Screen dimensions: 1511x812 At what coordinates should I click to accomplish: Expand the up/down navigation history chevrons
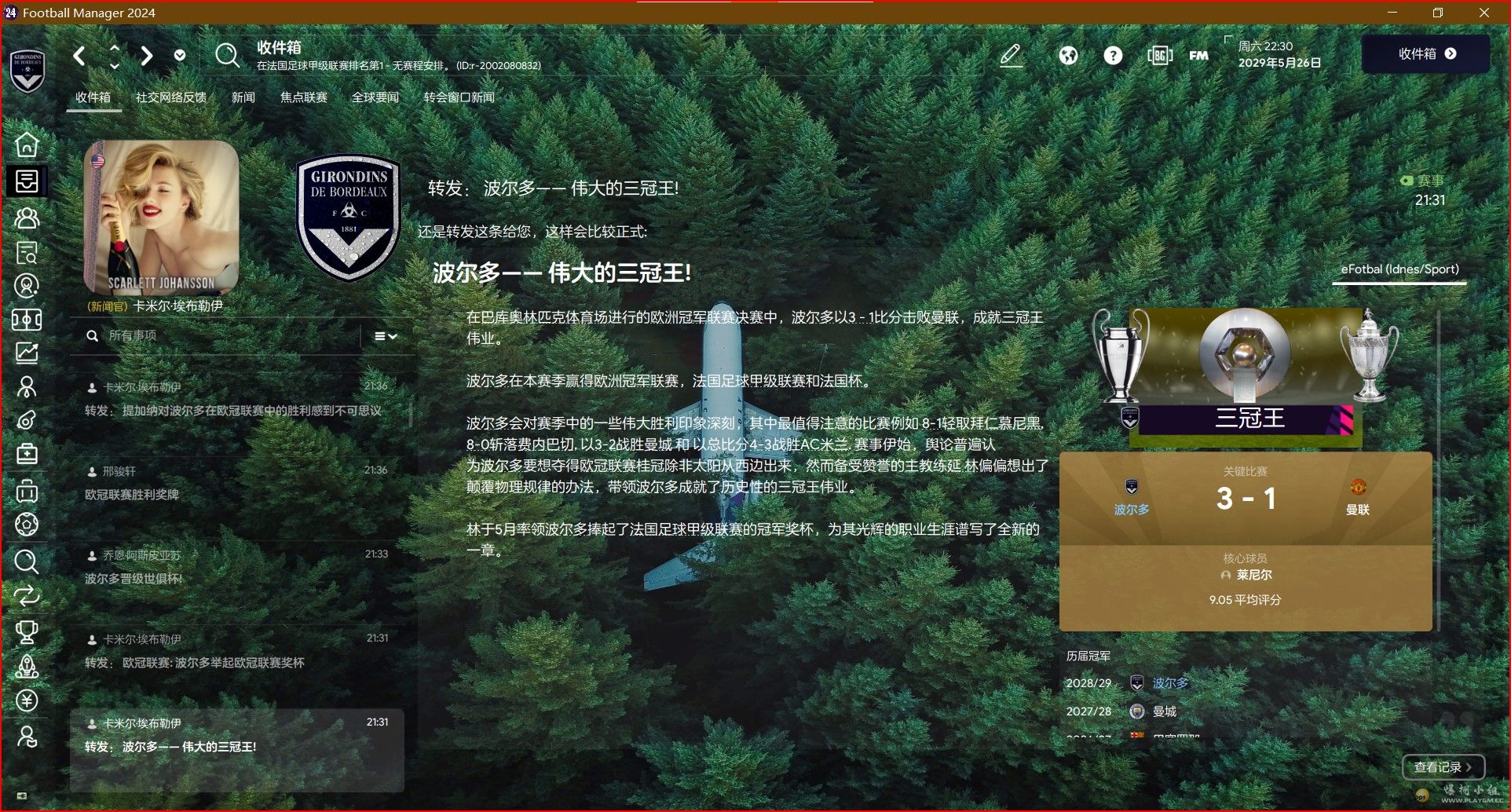click(x=115, y=56)
